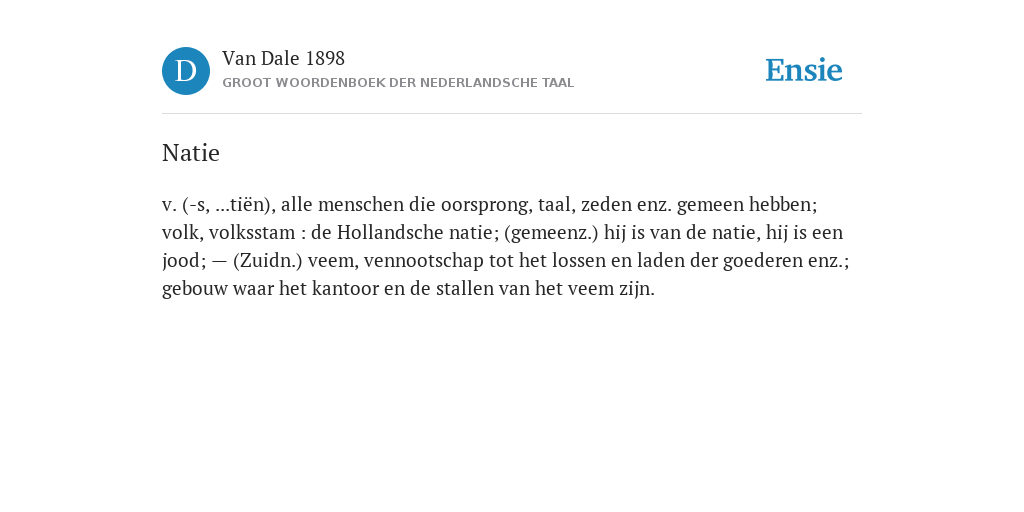The height and width of the screenshot is (512, 1024).
Task: Open the Ensie logo link
Action: click(x=804, y=70)
